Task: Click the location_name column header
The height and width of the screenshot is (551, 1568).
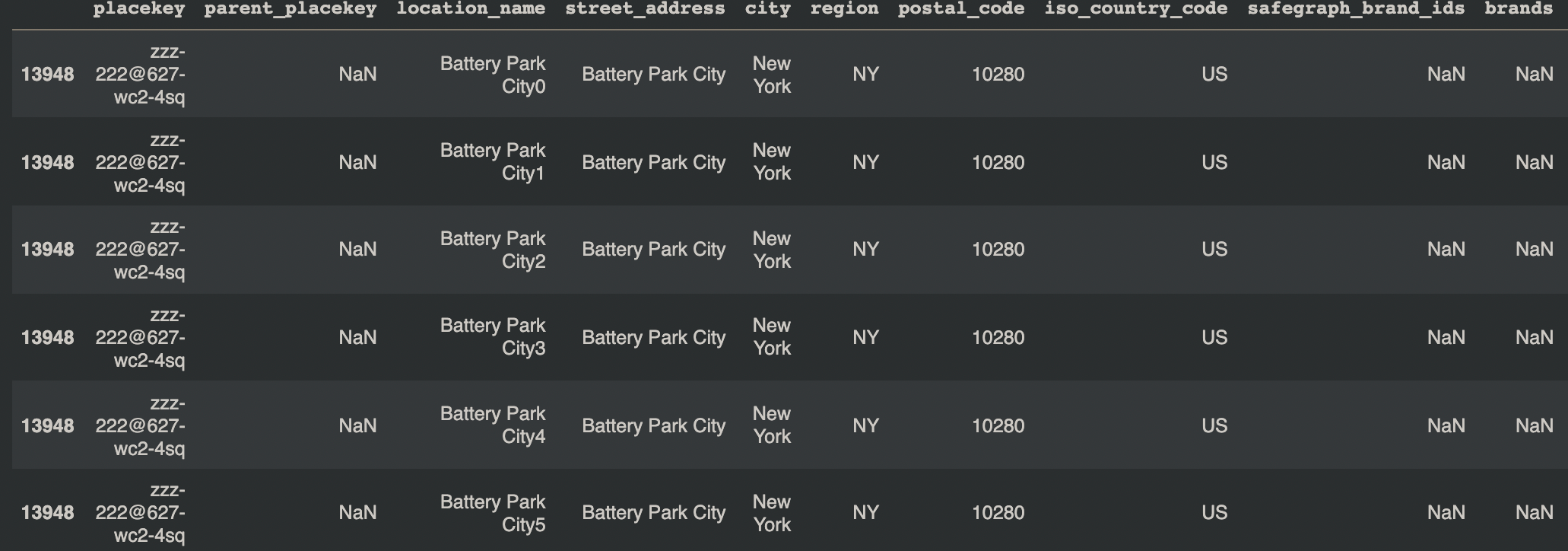Action: click(x=471, y=9)
